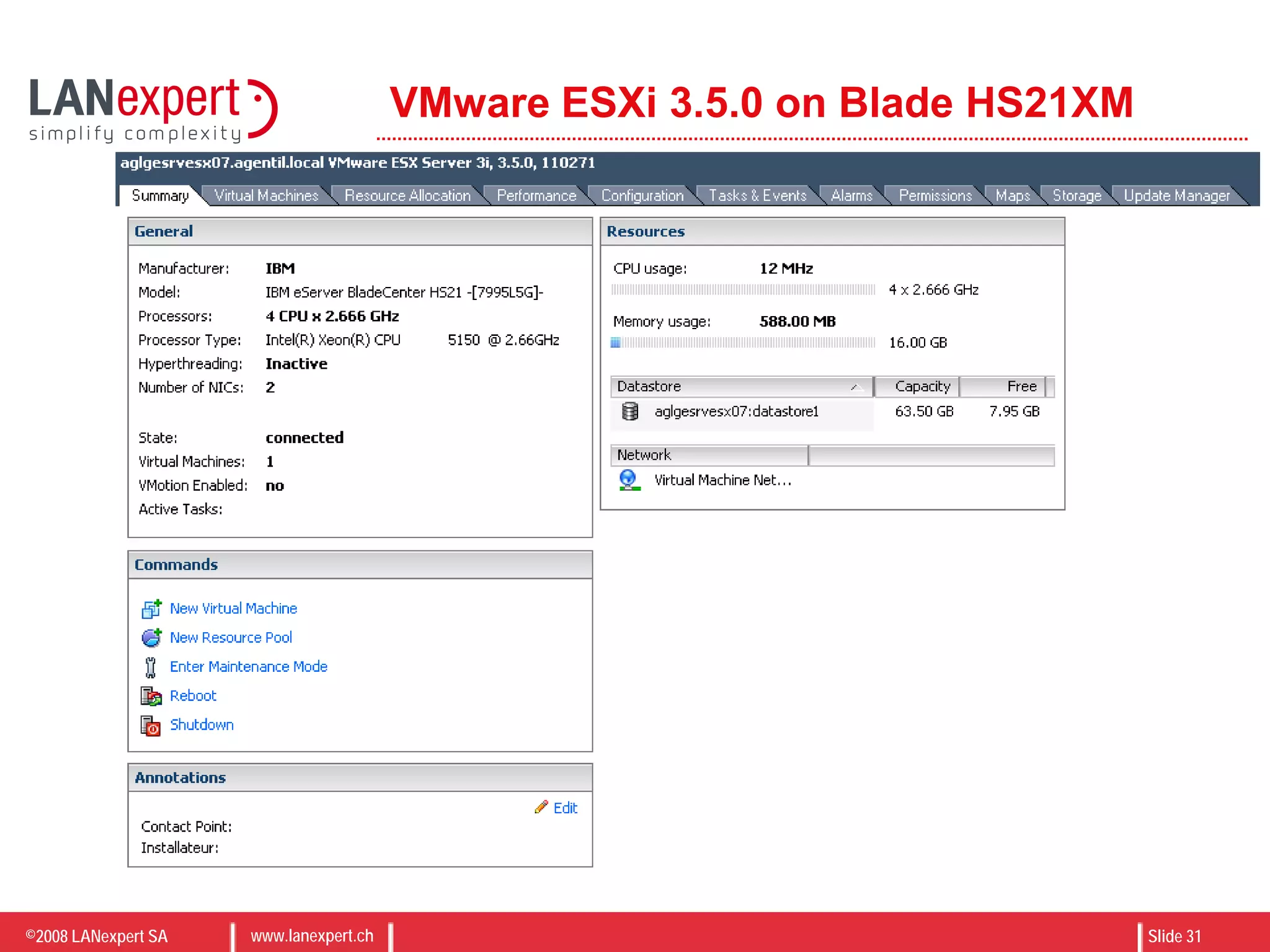This screenshot has width=1270, height=952.
Task: Click the server name title bar text
Action: [358, 163]
